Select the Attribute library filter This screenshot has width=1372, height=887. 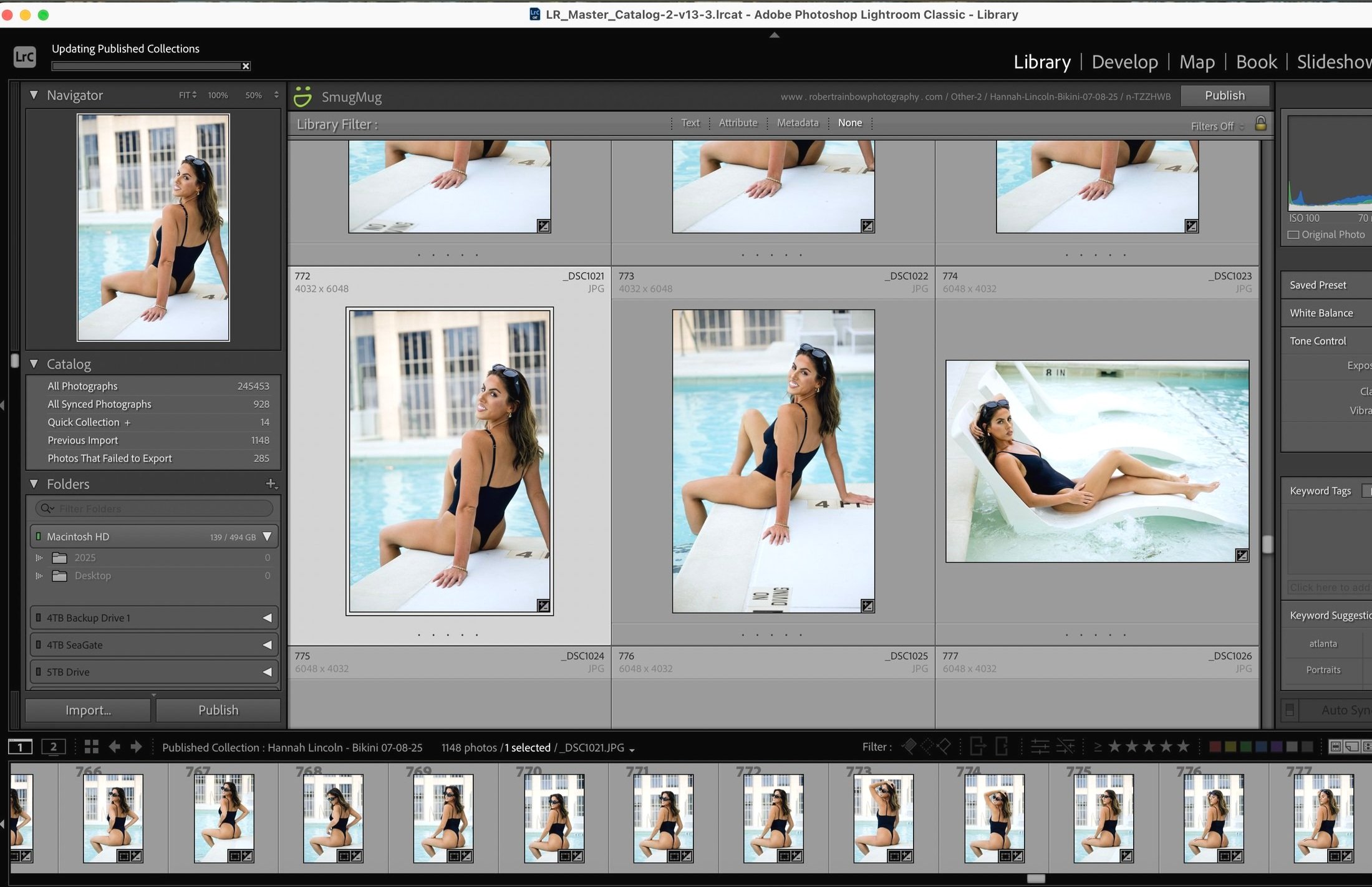738,123
